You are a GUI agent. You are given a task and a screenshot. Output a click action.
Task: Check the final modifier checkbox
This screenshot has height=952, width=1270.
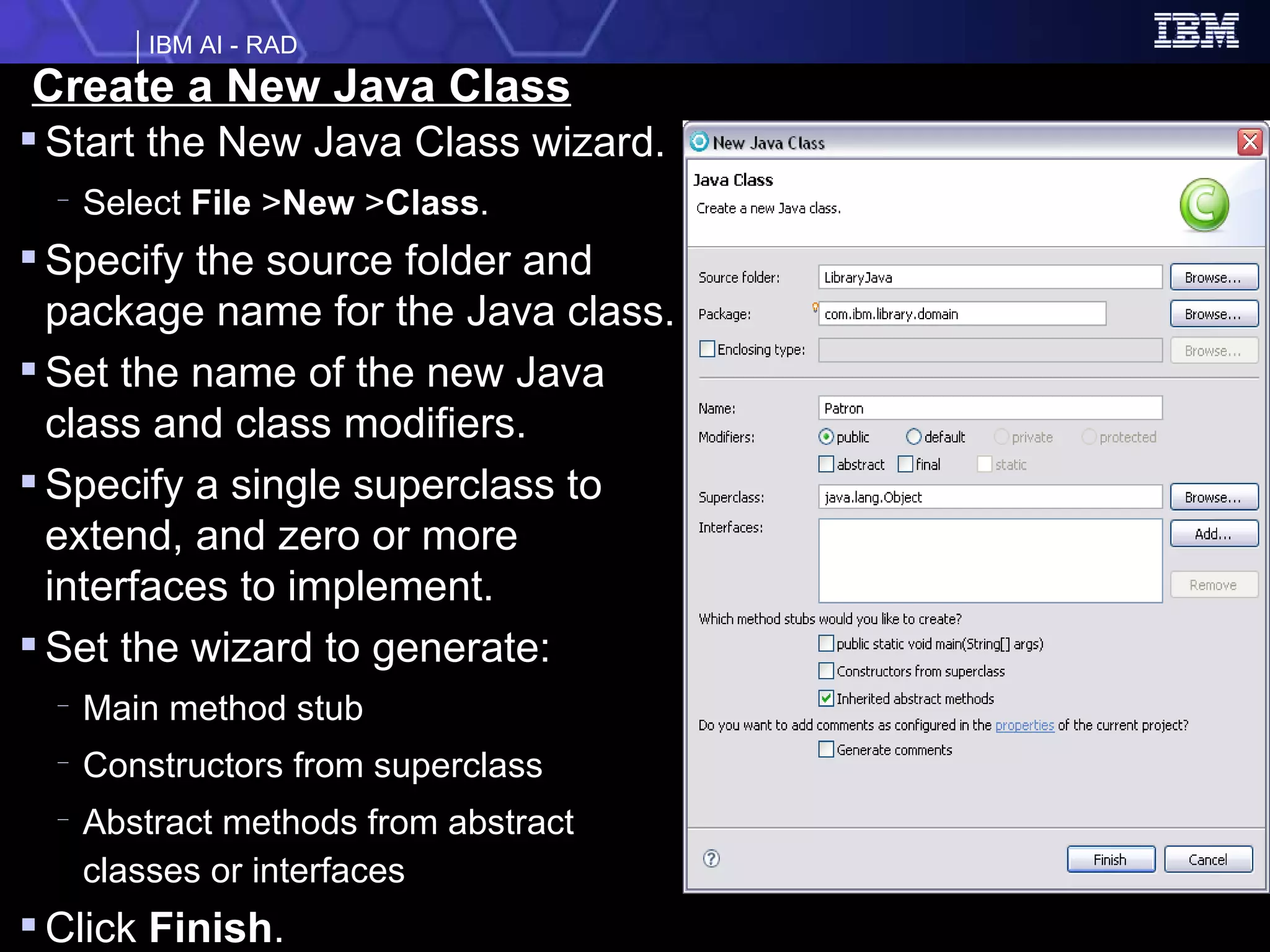pyautogui.click(x=905, y=464)
